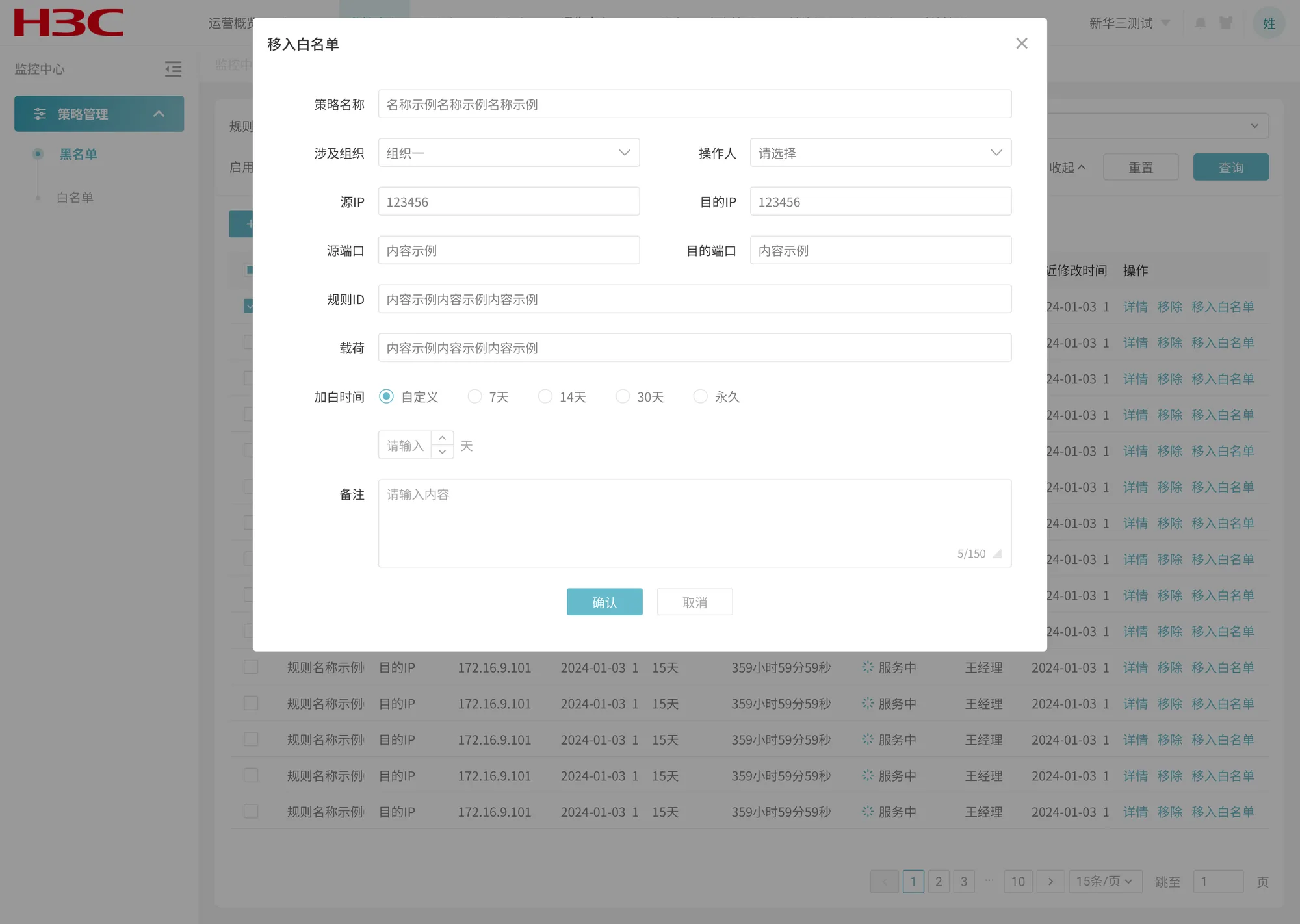Open the 涉及组织 dropdown

coord(509,153)
